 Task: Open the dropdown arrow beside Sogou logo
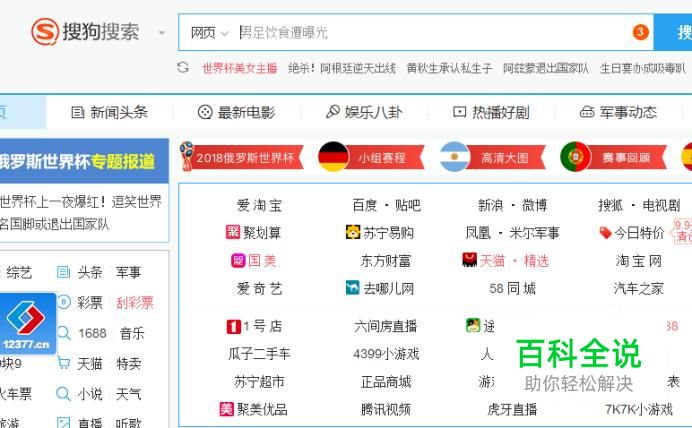coord(162,33)
